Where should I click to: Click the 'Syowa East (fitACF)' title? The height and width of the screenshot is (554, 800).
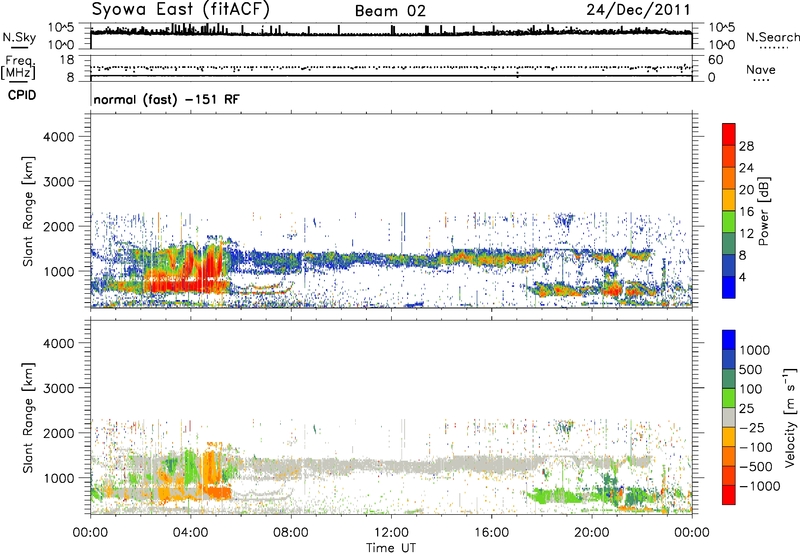(180, 10)
